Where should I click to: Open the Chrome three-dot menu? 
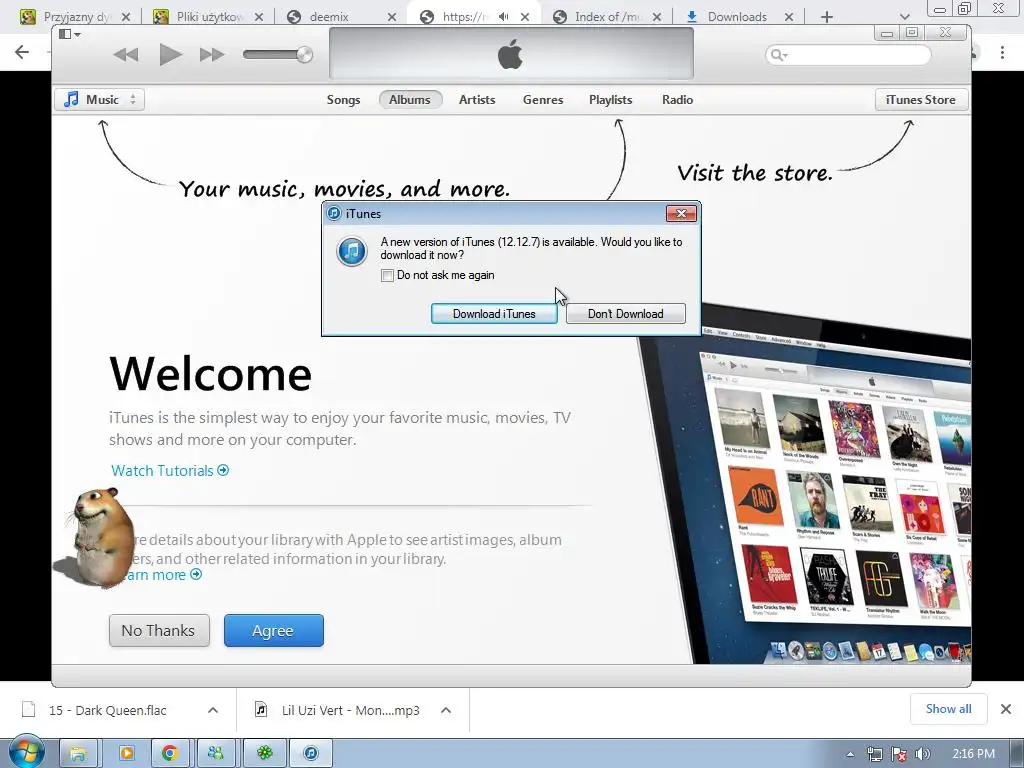(x=1002, y=52)
